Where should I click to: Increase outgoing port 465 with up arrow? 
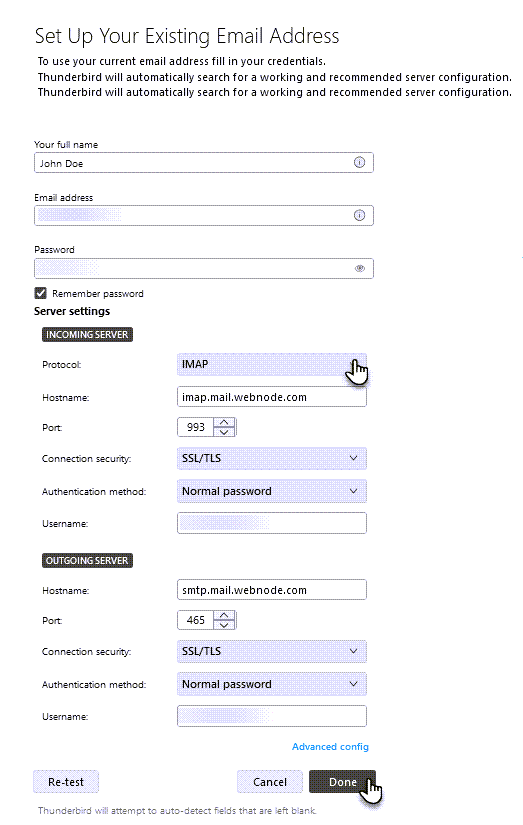tap(225, 616)
